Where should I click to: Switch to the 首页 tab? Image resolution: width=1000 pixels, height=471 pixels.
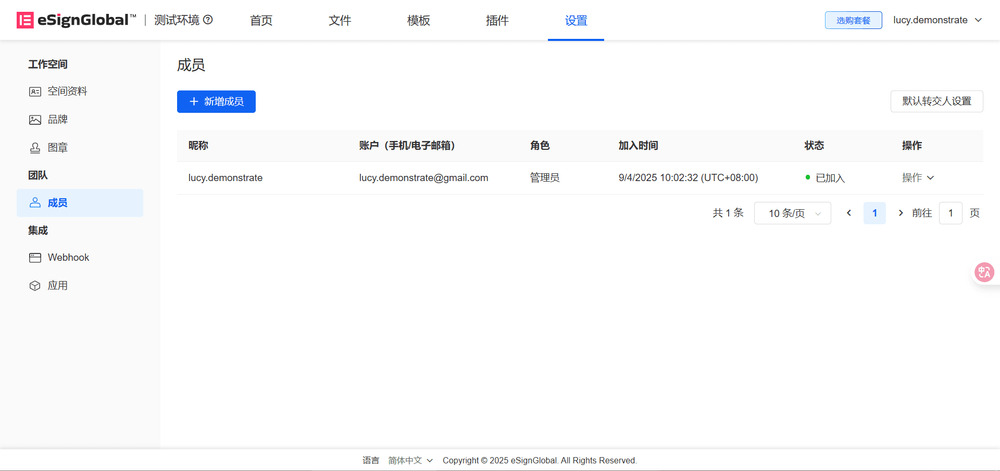(x=261, y=20)
